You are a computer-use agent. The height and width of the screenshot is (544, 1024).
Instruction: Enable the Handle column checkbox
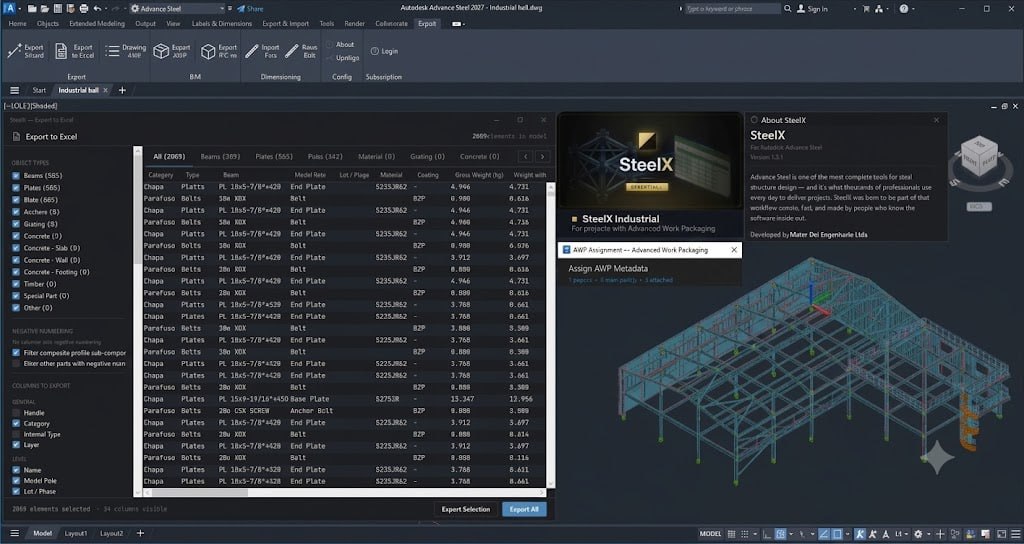coord(16,413)
